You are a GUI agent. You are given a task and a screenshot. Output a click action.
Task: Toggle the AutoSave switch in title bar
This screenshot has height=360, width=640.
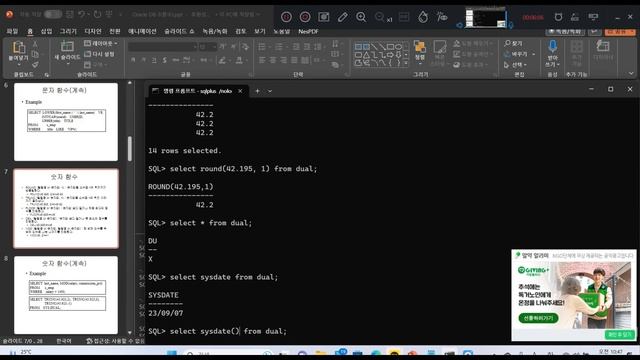pyautogui.click(x=53, y=14)
